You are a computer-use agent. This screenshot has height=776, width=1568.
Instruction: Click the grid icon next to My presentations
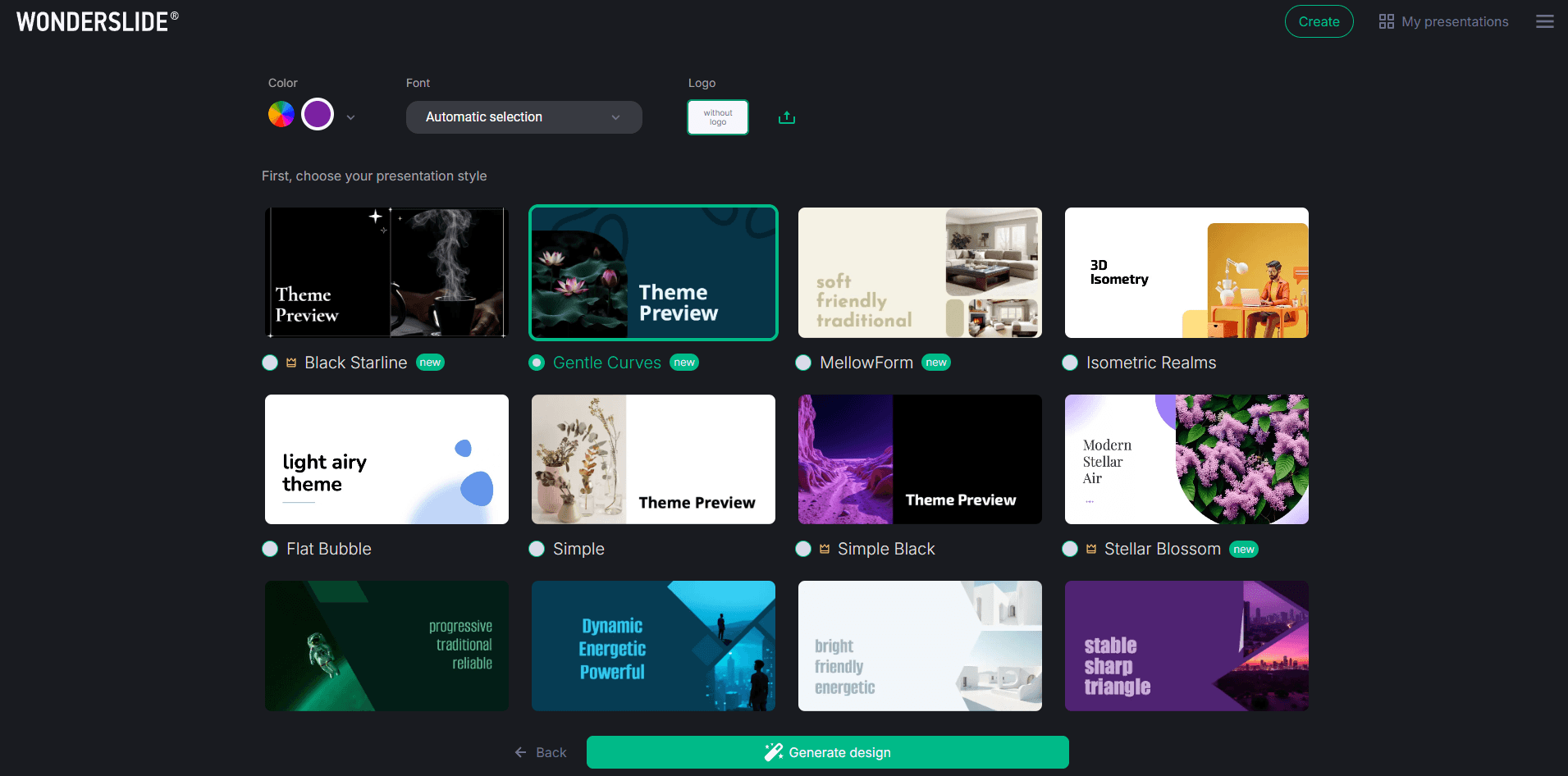tap(1386, 21)
